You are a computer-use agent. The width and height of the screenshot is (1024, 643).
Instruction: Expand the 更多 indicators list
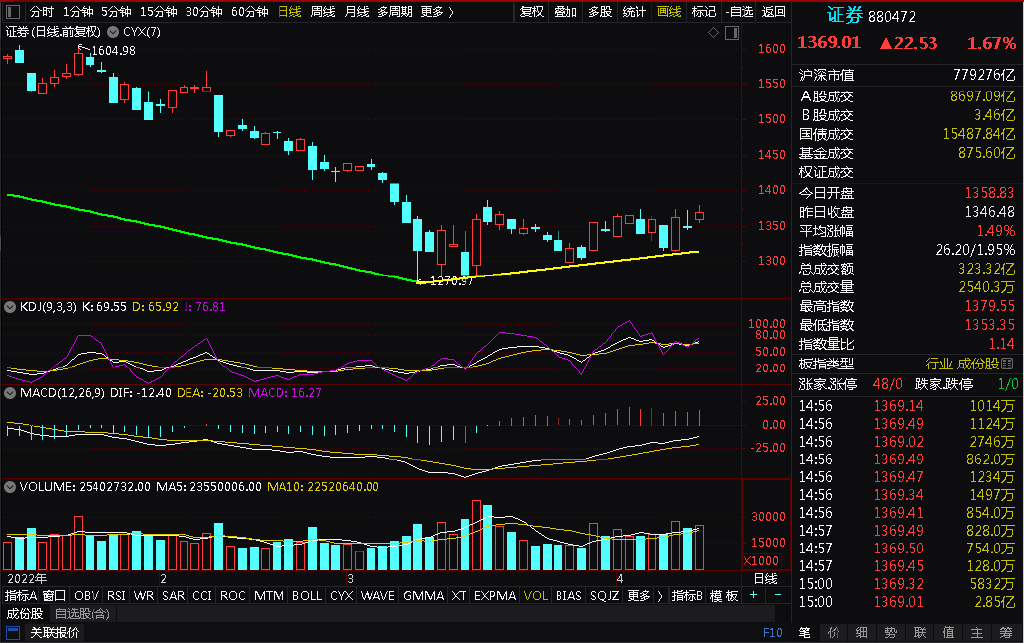644,595
